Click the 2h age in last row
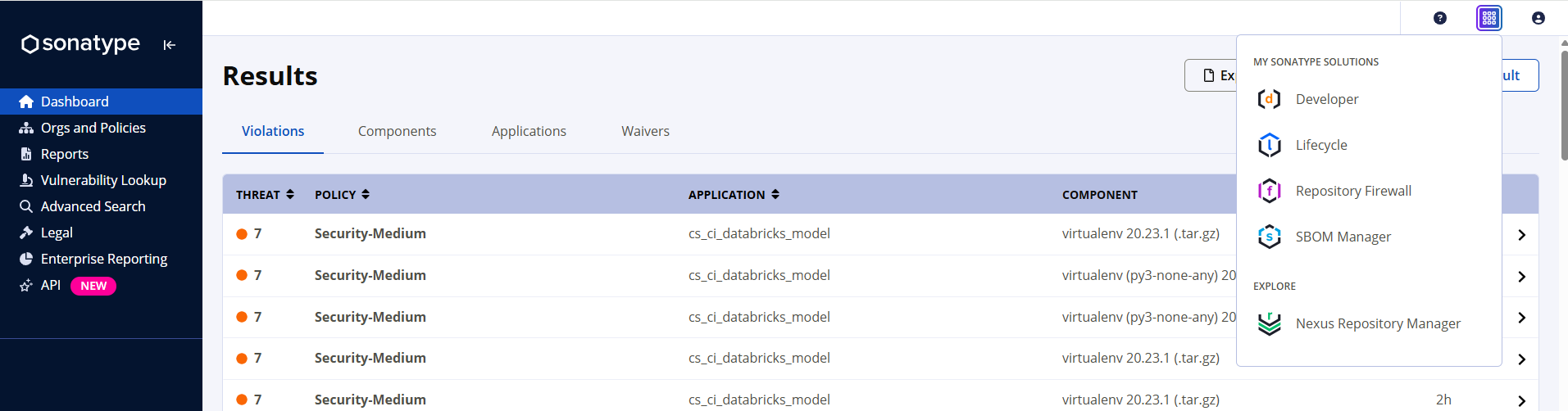The width and height of the screenshot is (1568, 411). (1443, 400)
